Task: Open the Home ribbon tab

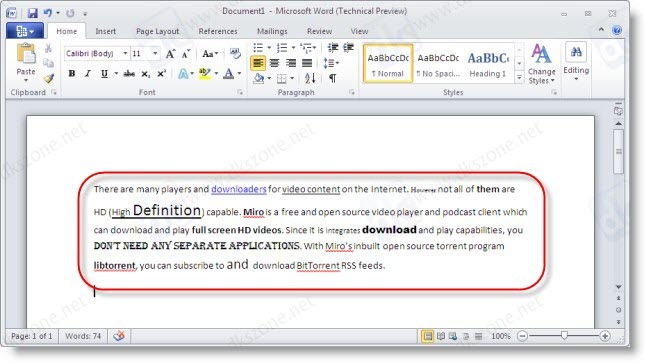Action: (x=66, y=31)
